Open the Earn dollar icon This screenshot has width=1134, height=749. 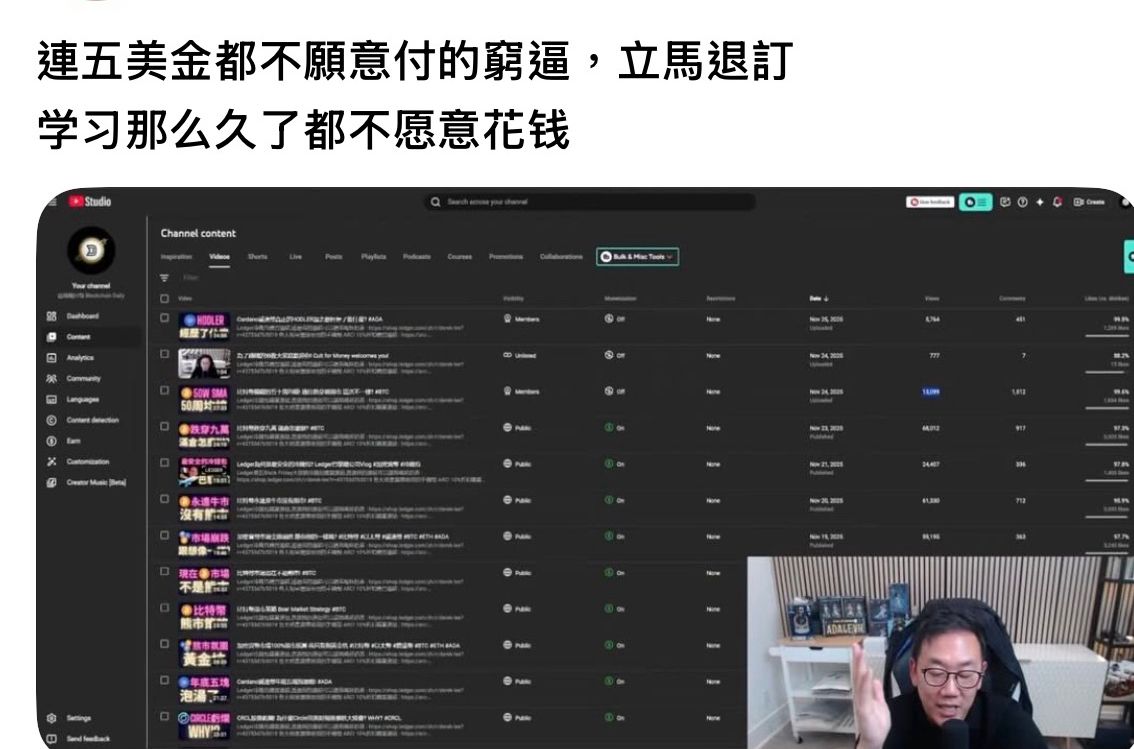pos(51,440)
